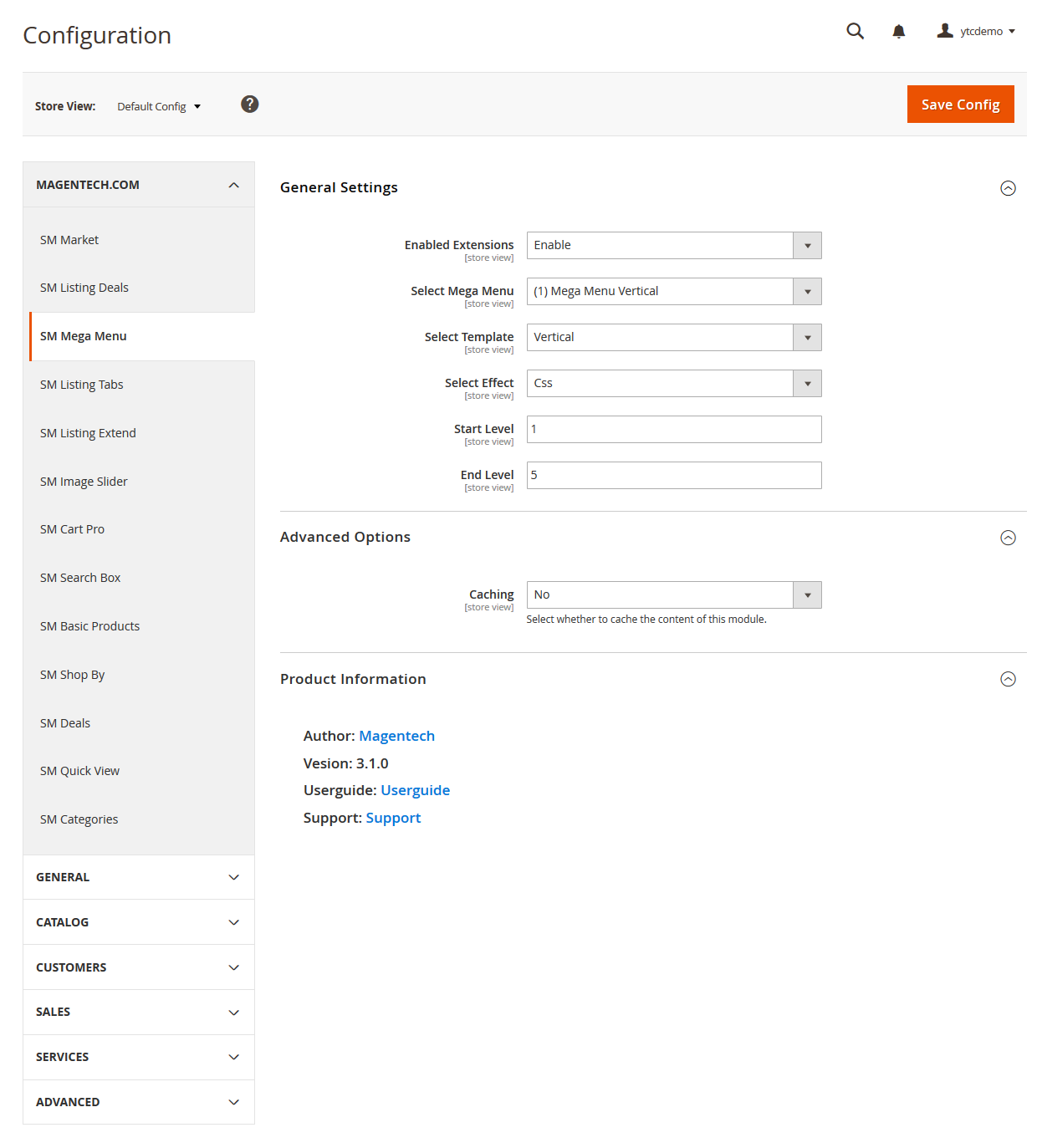The height and width of the screenshot is (1148, 1037).
Task: Focus the End Level input field
Action: [x=674, y=475]
